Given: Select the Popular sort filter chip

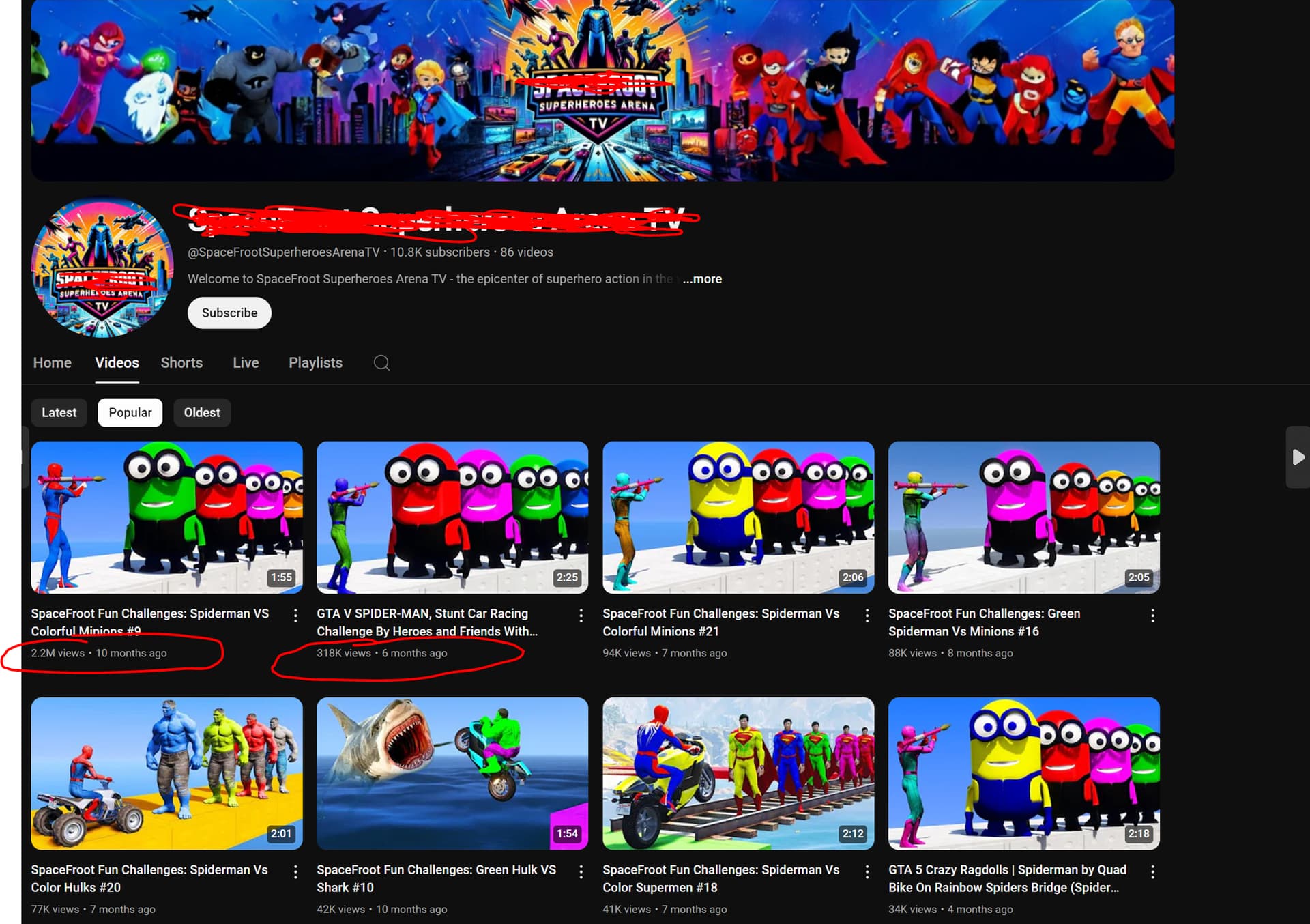Looking at the screenshot, I should point(130,412).
